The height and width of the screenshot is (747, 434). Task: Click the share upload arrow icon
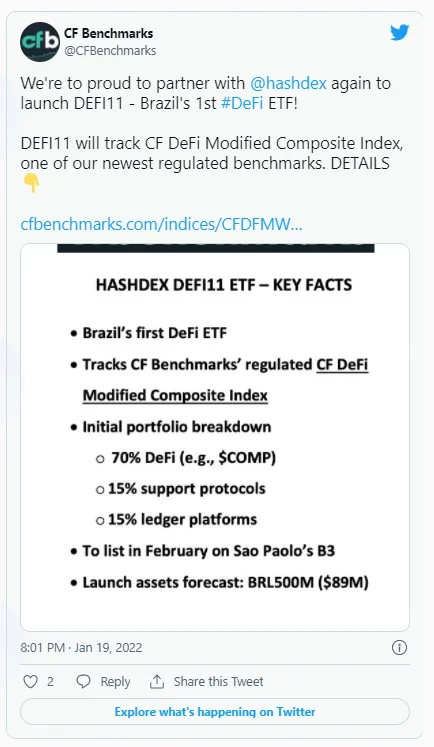[x=157, y=682]
